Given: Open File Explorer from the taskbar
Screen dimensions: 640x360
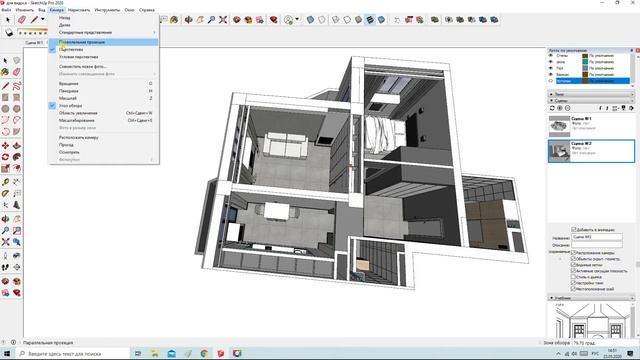Looking at the screenshot, I should (155, 353).
